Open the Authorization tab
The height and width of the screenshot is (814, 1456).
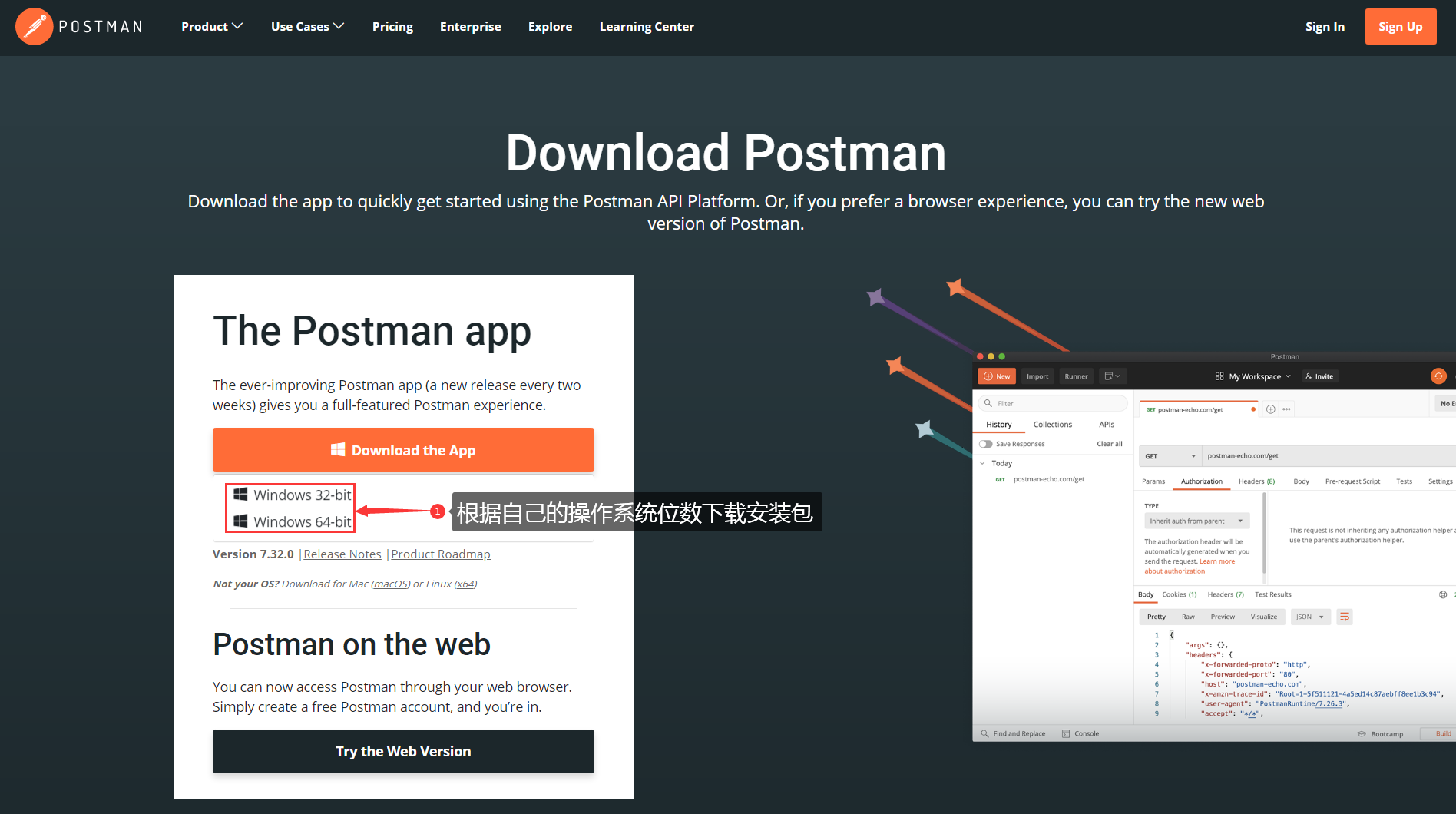pos(1201,481)
